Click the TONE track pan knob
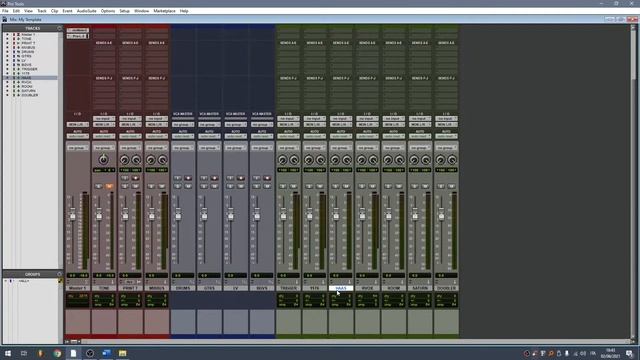The height and width of the screenshot is (360, 640). tap(104, 160)
